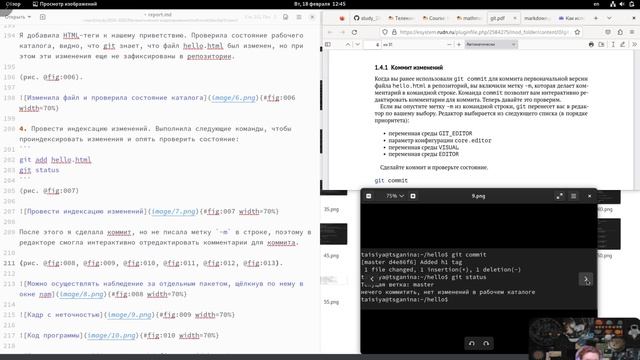Open system volume status menu

[622, 4]
